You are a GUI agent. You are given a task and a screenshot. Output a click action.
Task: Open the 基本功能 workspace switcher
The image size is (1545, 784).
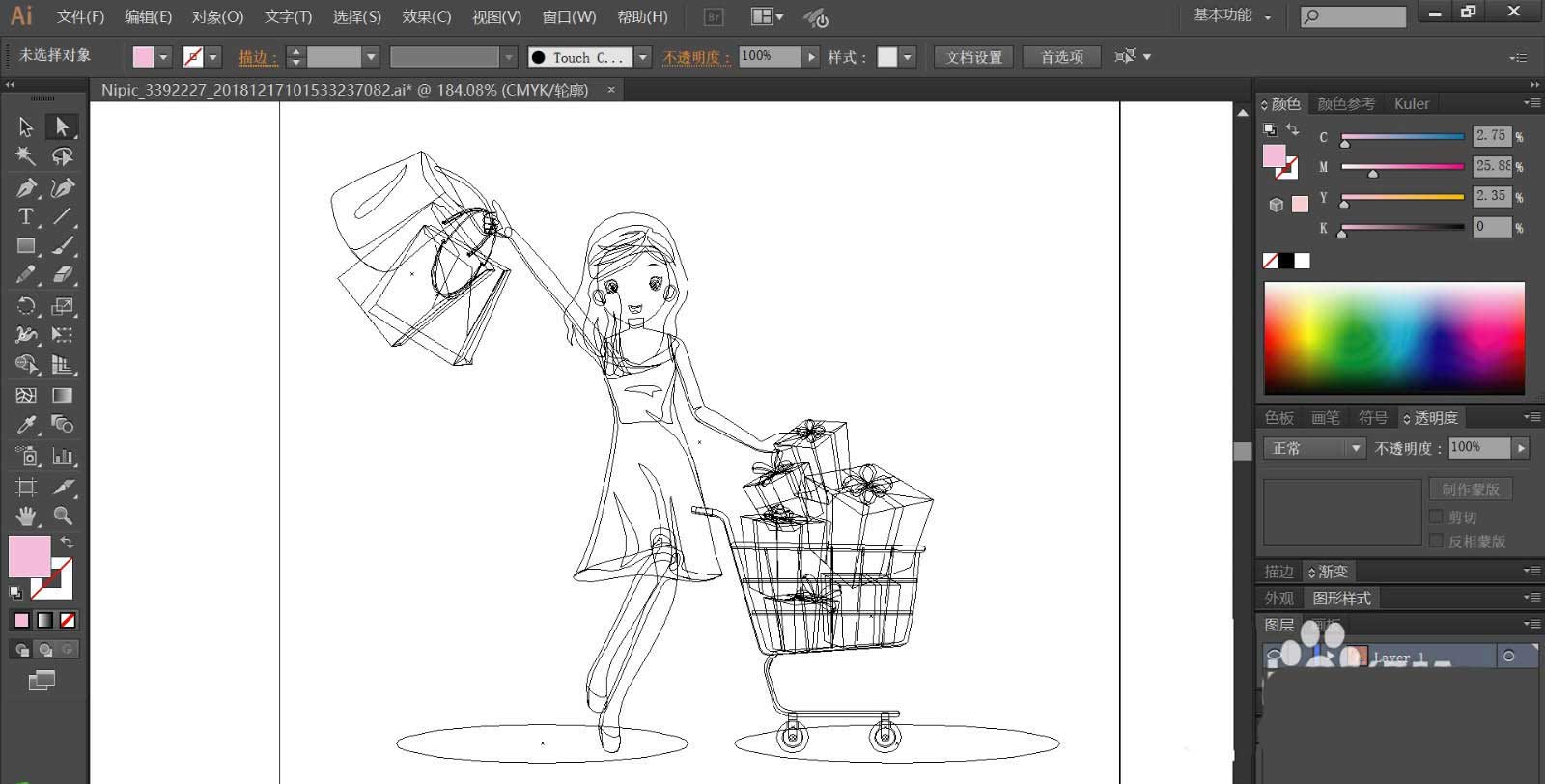(x=1232, y=15)
